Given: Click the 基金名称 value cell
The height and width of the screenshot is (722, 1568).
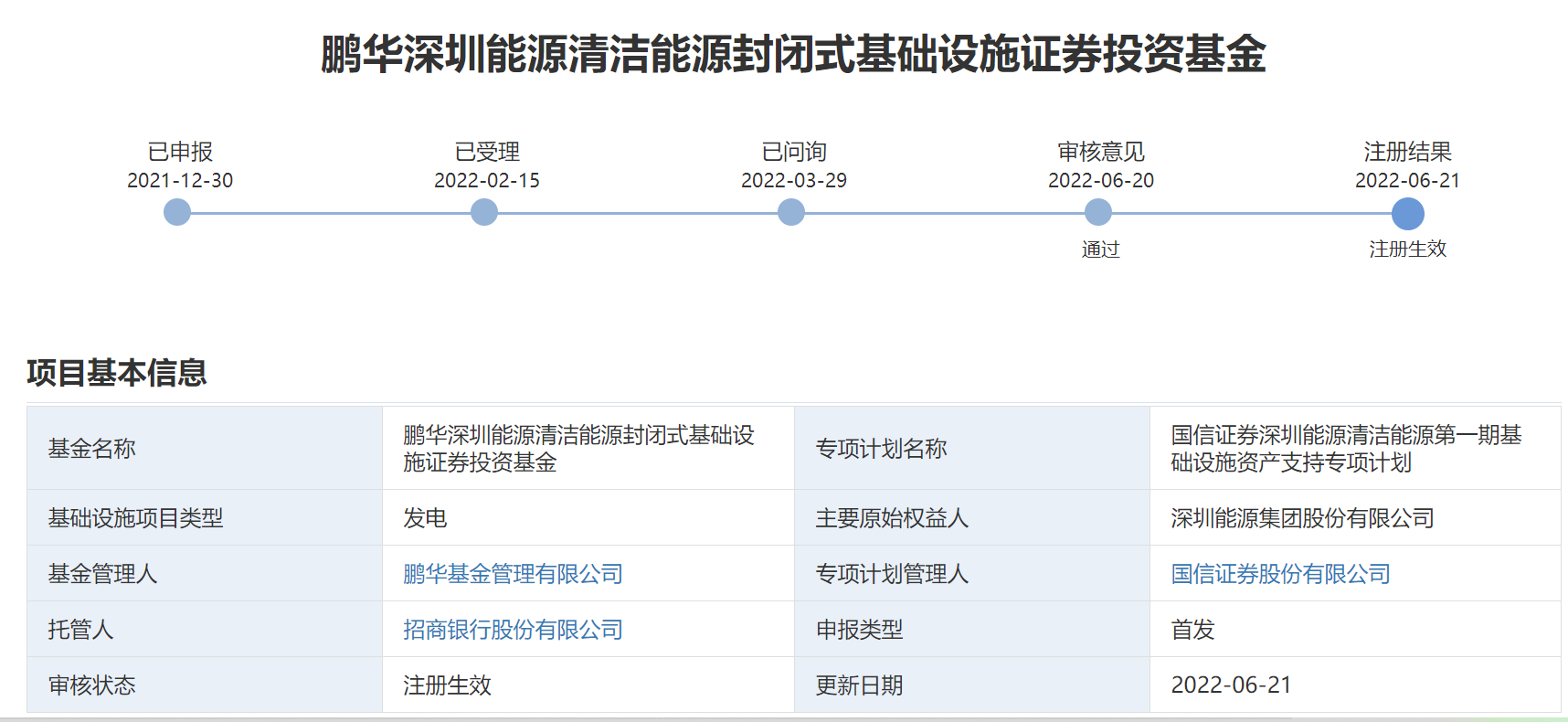Looking at the screenshot, I should point(578,449).
